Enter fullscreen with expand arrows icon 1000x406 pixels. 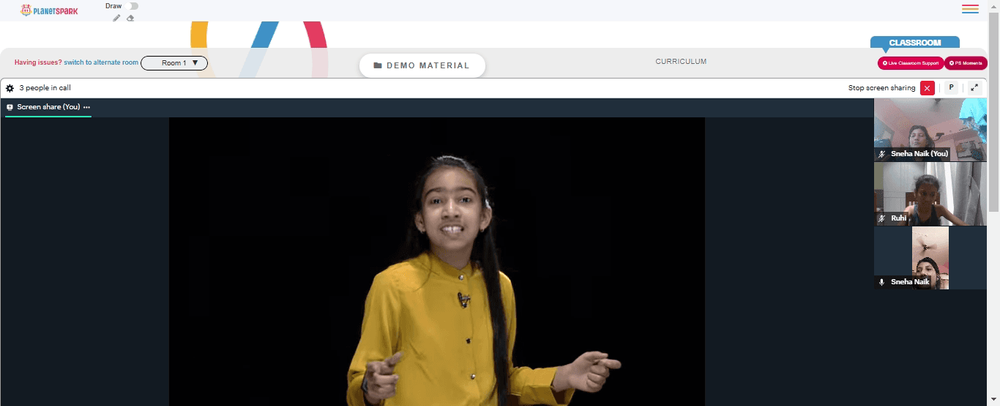(974, 88)
